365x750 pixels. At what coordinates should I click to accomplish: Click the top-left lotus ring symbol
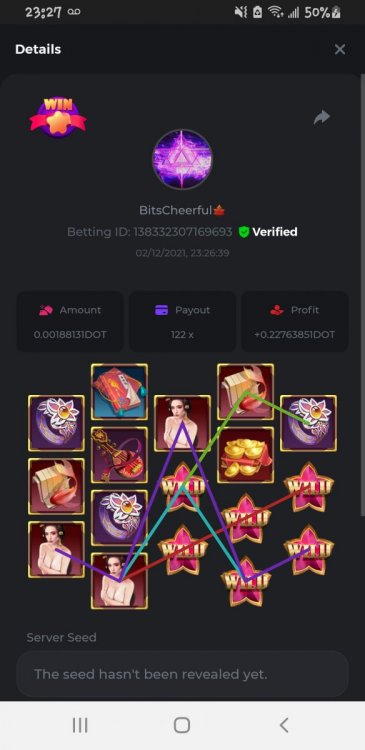click(56, 423)
